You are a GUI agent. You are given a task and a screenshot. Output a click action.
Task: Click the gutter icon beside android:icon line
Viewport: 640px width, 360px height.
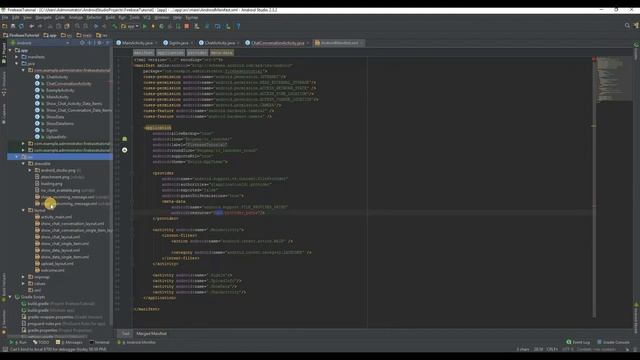coord(124,139)
